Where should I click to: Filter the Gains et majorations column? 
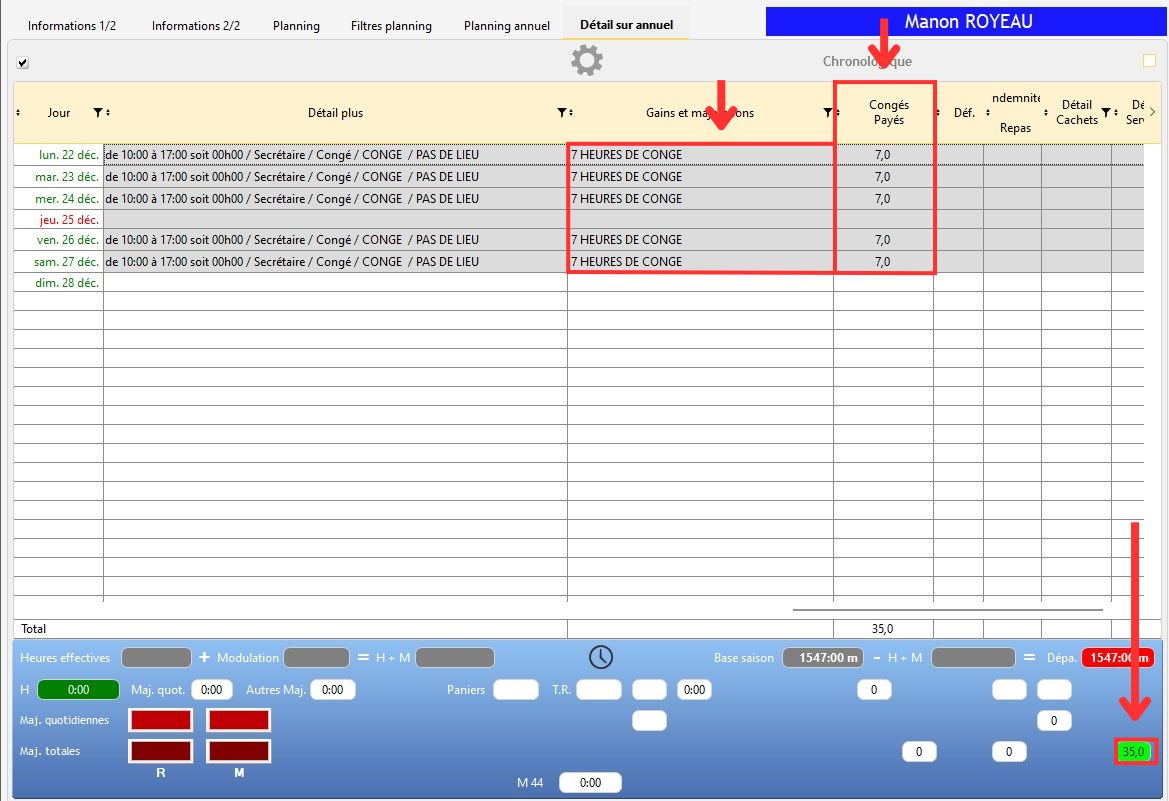point(826,113)
